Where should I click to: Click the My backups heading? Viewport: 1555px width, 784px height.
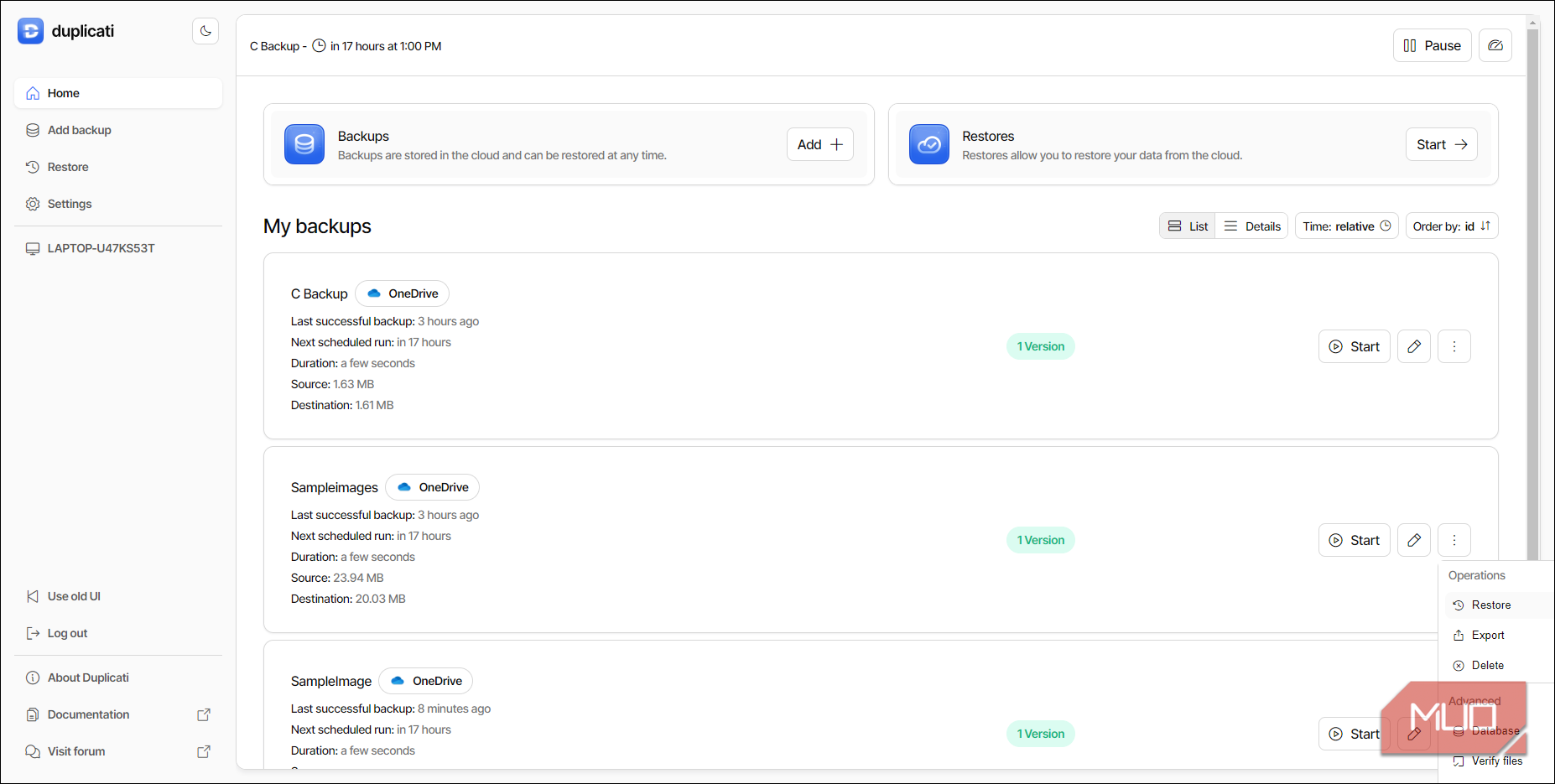point(317,226)
